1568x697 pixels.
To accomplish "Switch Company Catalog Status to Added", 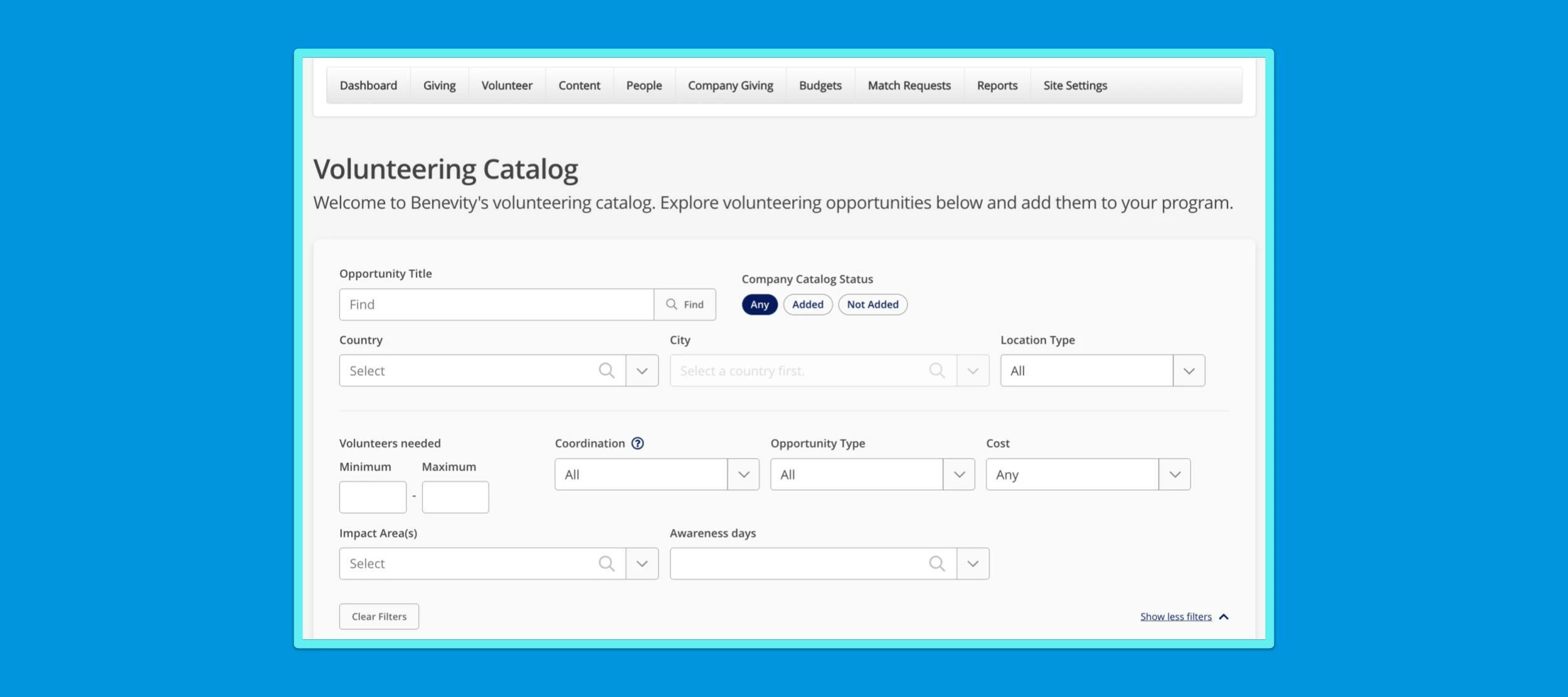I will (x=807, y=304).
